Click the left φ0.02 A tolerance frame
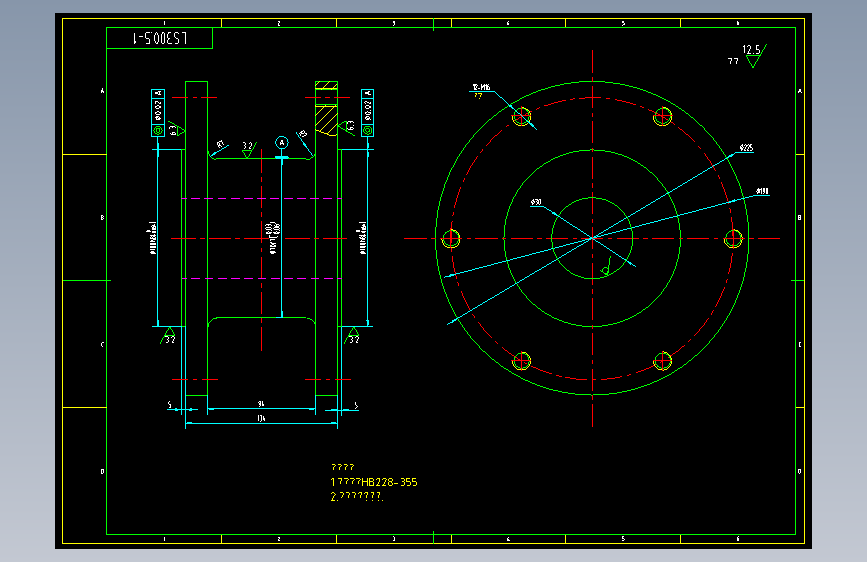The width and height of the screenshot is (867, 562). pyautogui.click(x=158, y=113)
